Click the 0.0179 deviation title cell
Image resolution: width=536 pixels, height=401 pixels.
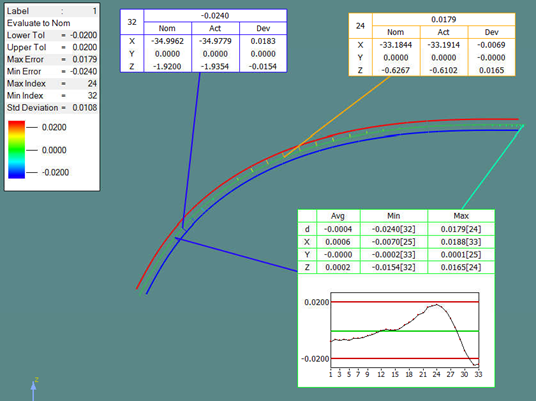coord(443,19)
